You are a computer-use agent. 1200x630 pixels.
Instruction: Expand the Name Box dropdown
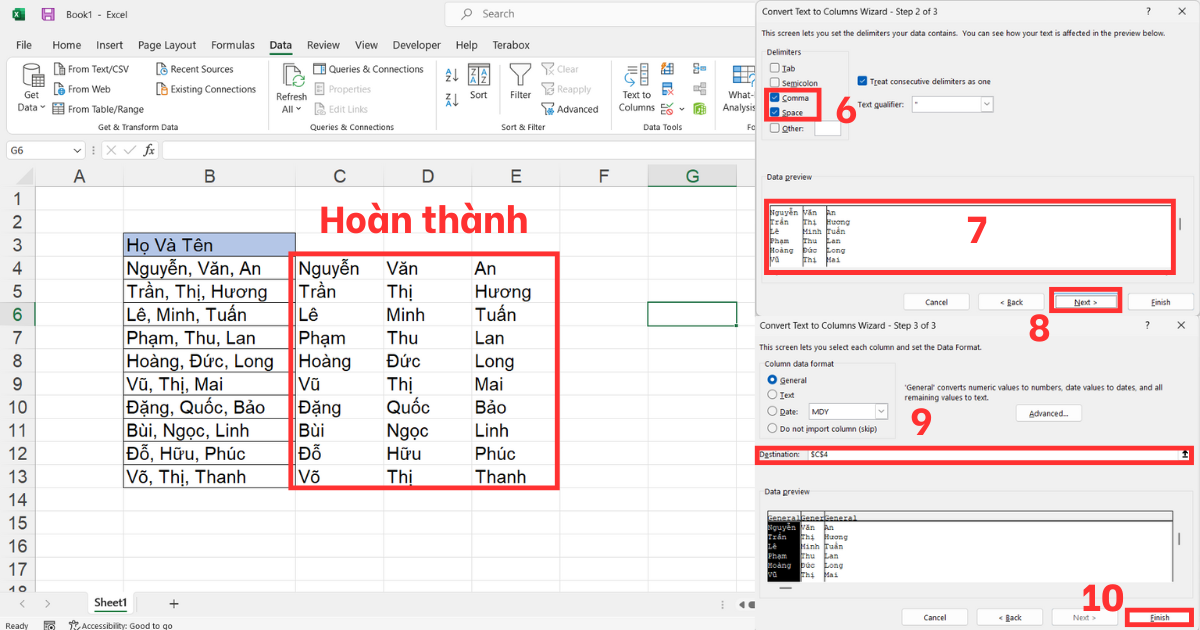[x=78, y=150]
